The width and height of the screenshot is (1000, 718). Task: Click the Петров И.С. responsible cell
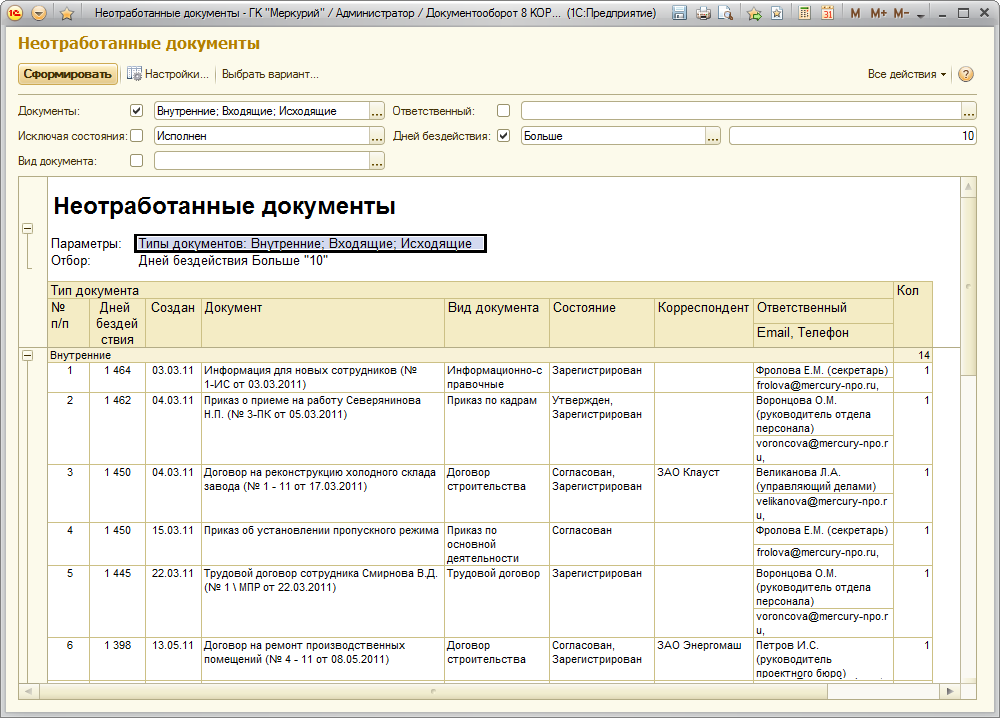click(823, 659)
